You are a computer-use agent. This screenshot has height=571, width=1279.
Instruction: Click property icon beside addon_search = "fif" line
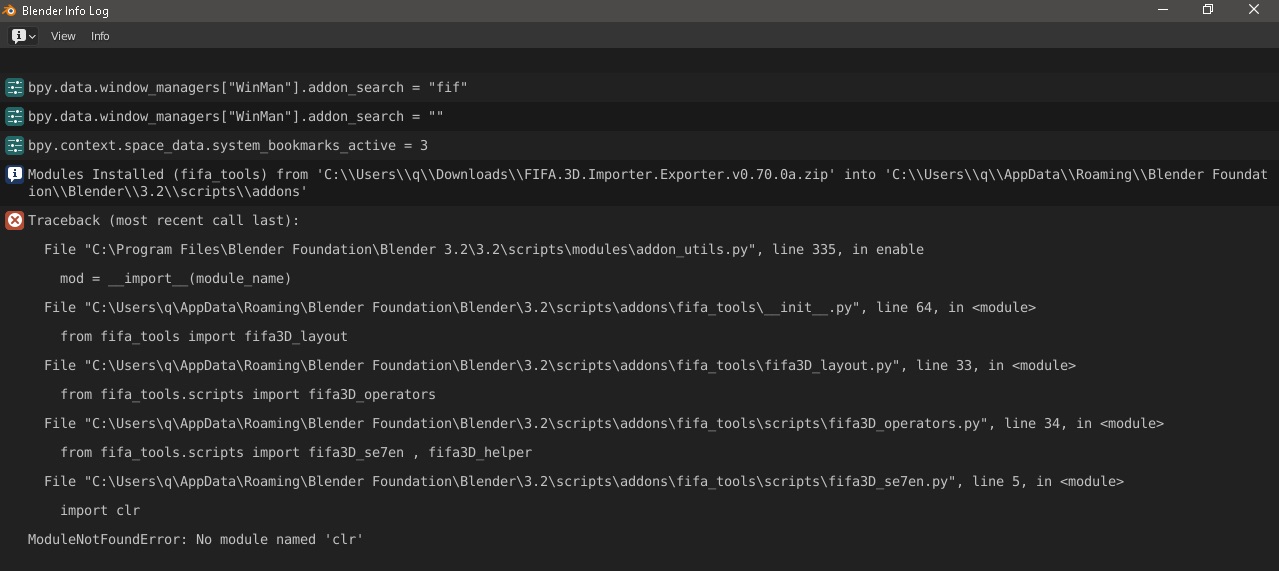coord(14,88)
